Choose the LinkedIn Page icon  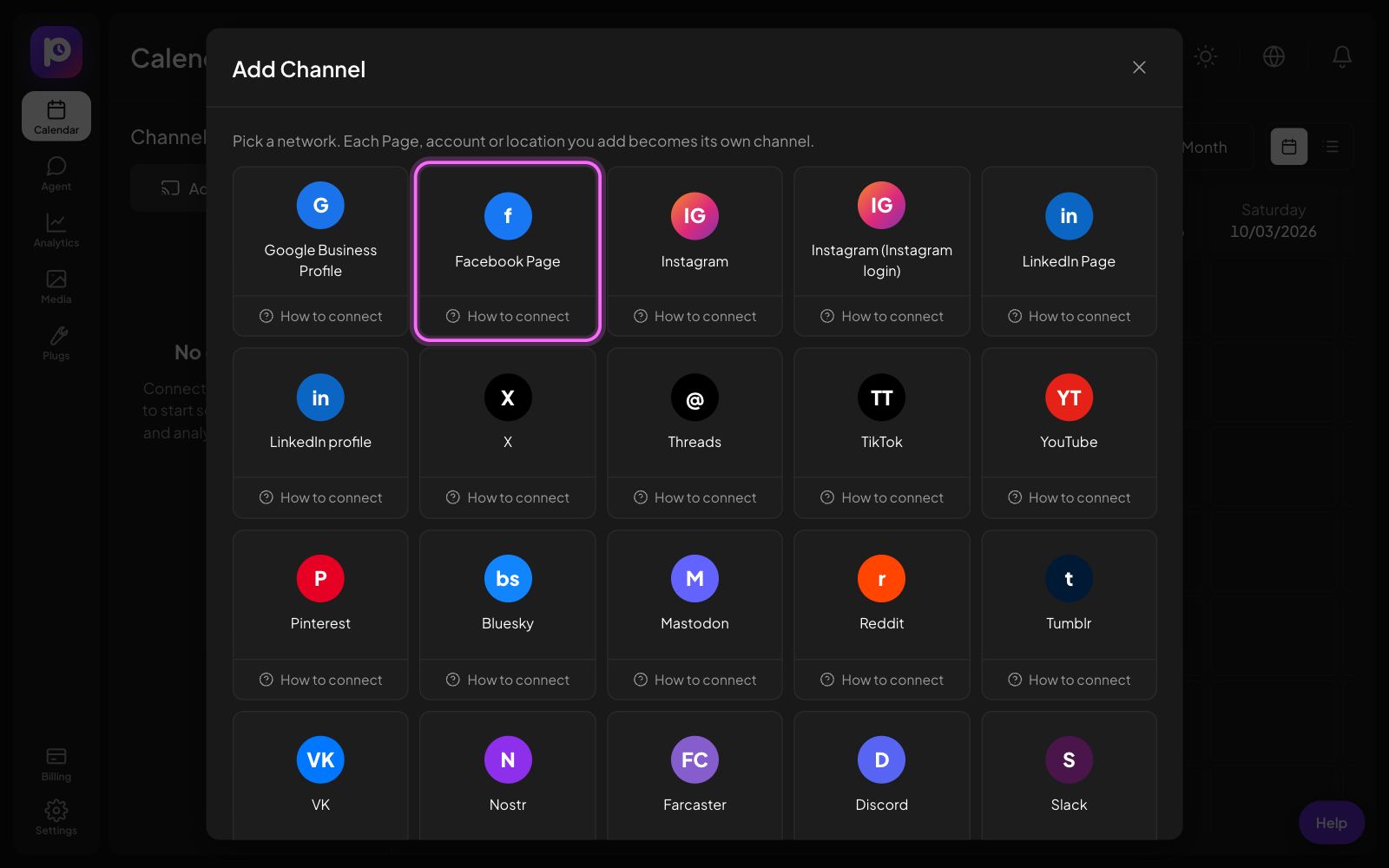point(1069,216)
